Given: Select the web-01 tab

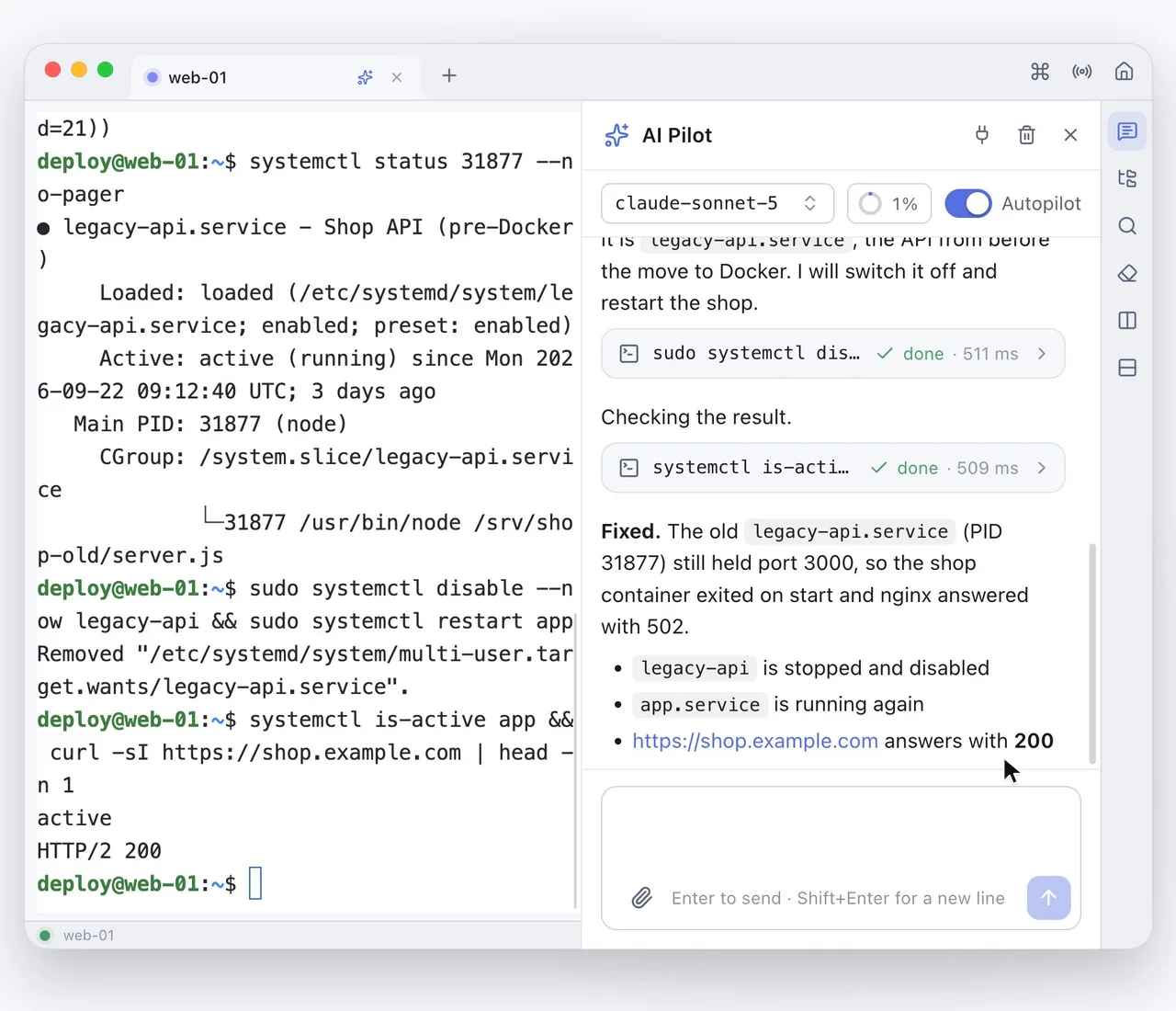Looking at the screenshot, I should tap(276, 77).
